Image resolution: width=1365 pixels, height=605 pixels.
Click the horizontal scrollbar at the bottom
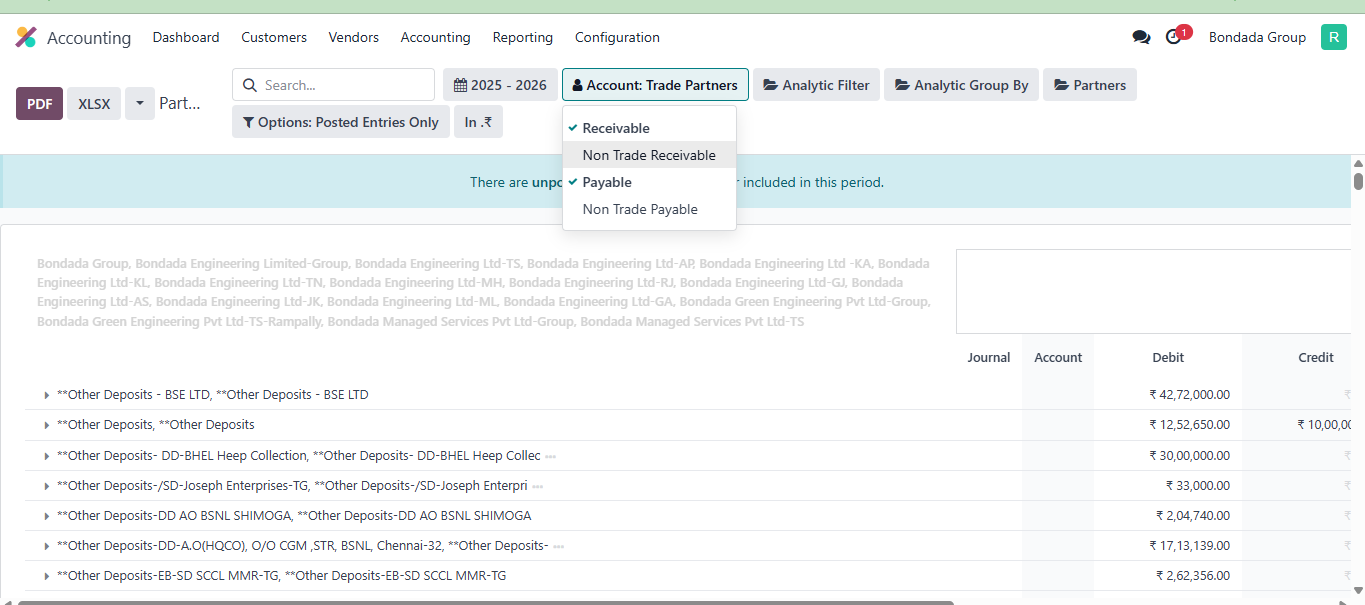tap(486, 602)
